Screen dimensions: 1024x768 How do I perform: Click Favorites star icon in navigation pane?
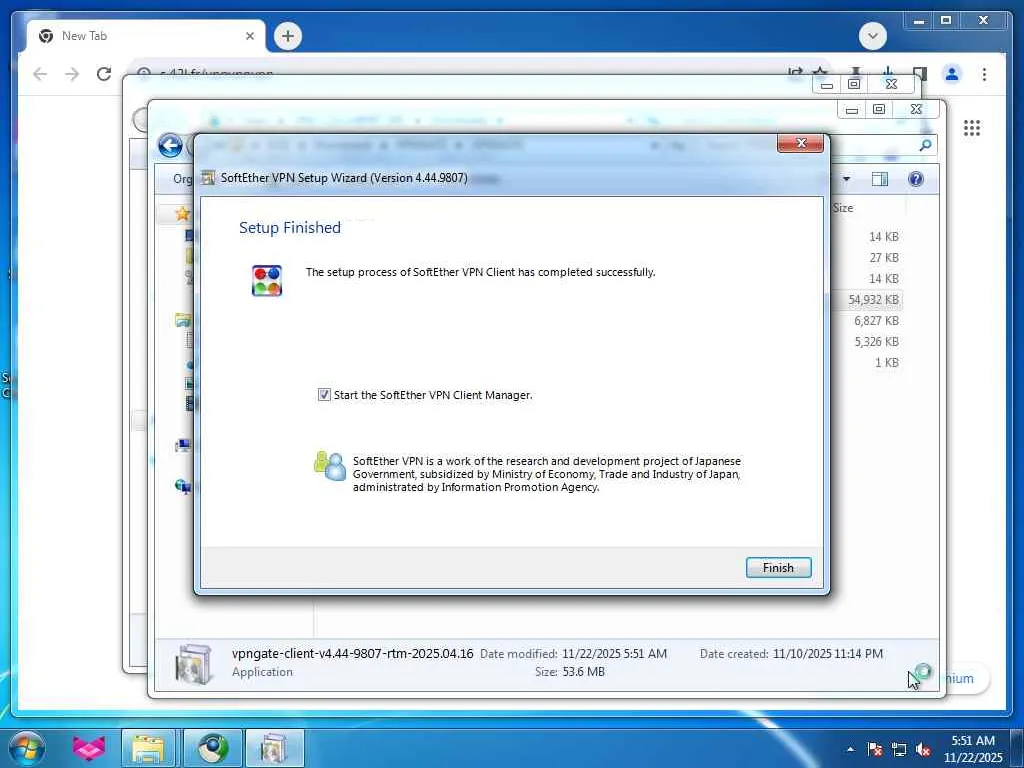coord(182,214)
